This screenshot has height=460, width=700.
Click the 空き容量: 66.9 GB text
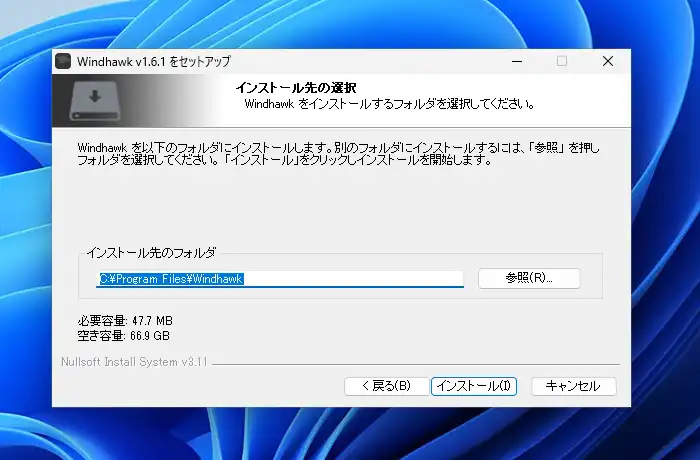point(124,335)
